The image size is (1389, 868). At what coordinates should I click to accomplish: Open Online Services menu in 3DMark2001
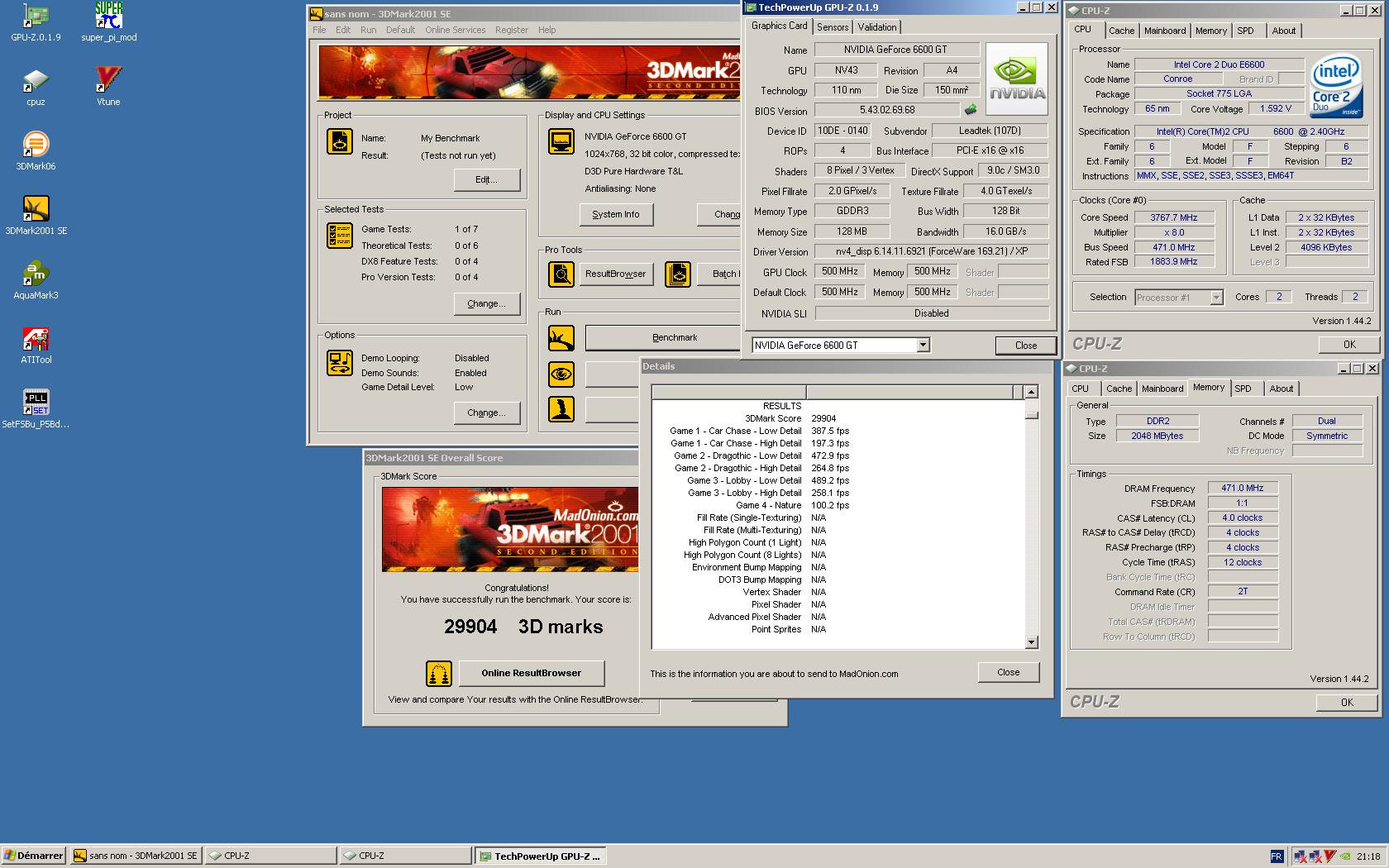455,30
